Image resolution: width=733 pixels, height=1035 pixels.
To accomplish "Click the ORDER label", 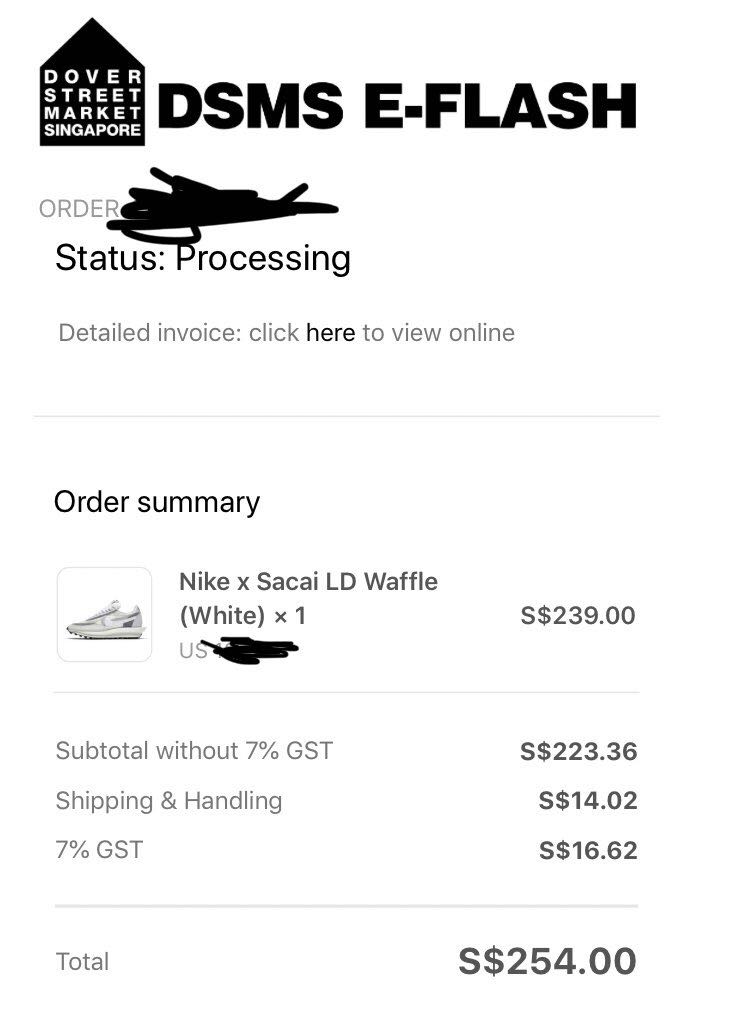I will click(78, 209).
